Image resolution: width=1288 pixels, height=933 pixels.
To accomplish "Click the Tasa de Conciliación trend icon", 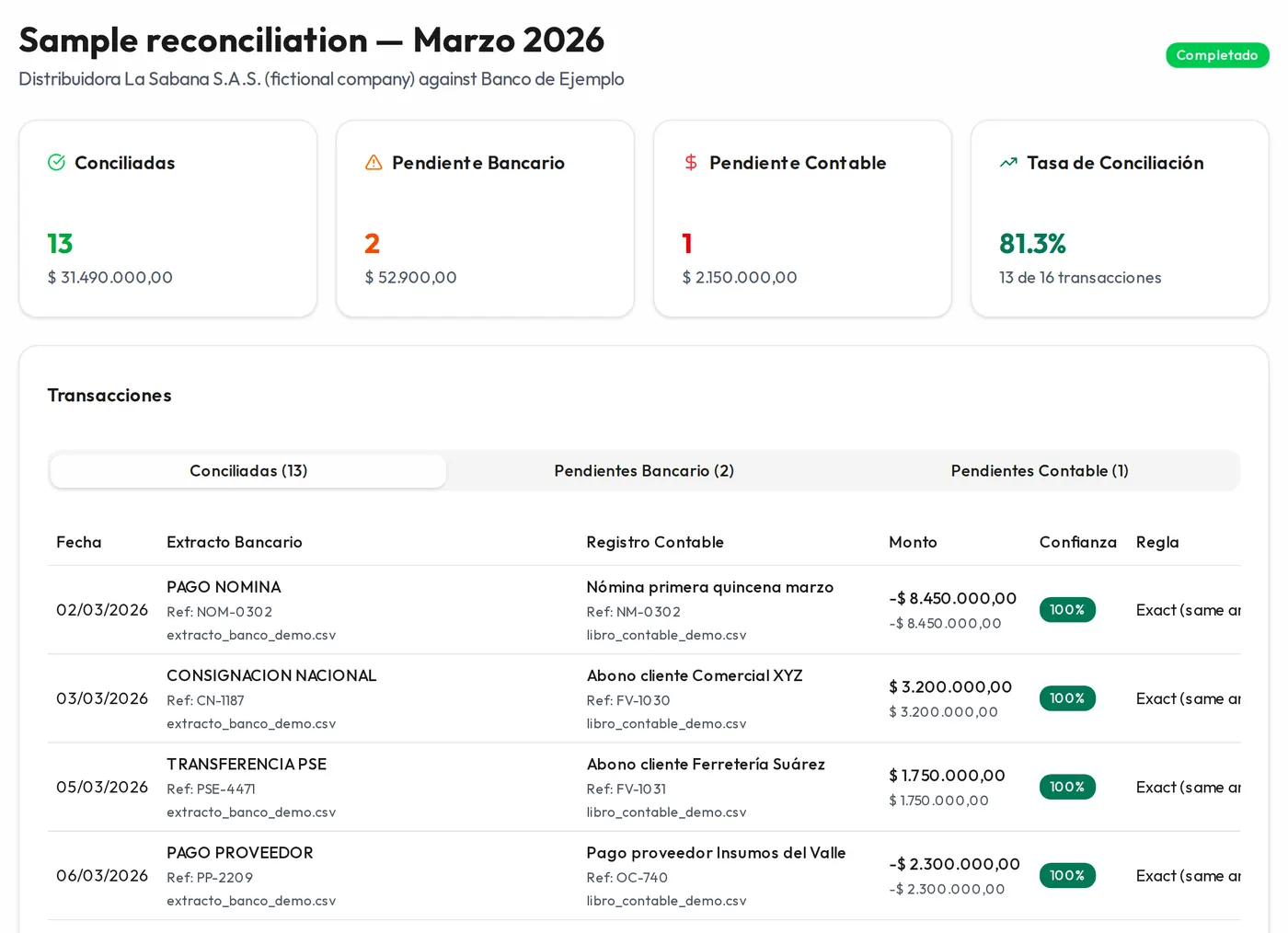I will (x=1008, y=163).
